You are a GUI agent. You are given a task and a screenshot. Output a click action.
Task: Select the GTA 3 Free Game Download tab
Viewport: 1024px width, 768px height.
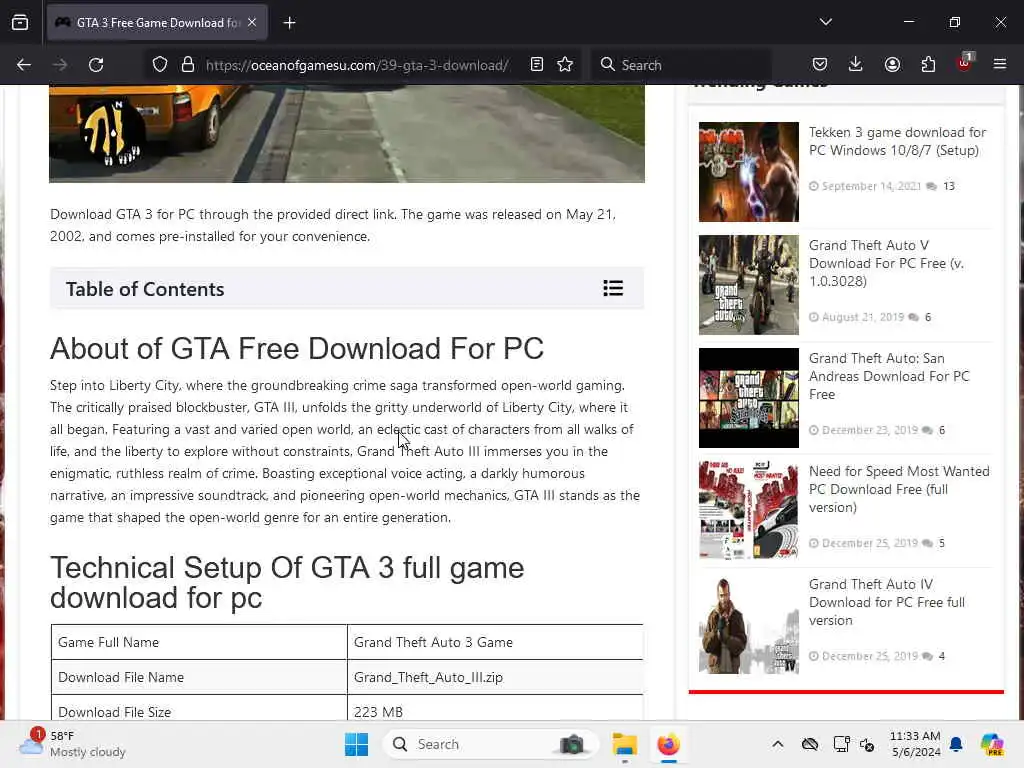coord(157,23)
